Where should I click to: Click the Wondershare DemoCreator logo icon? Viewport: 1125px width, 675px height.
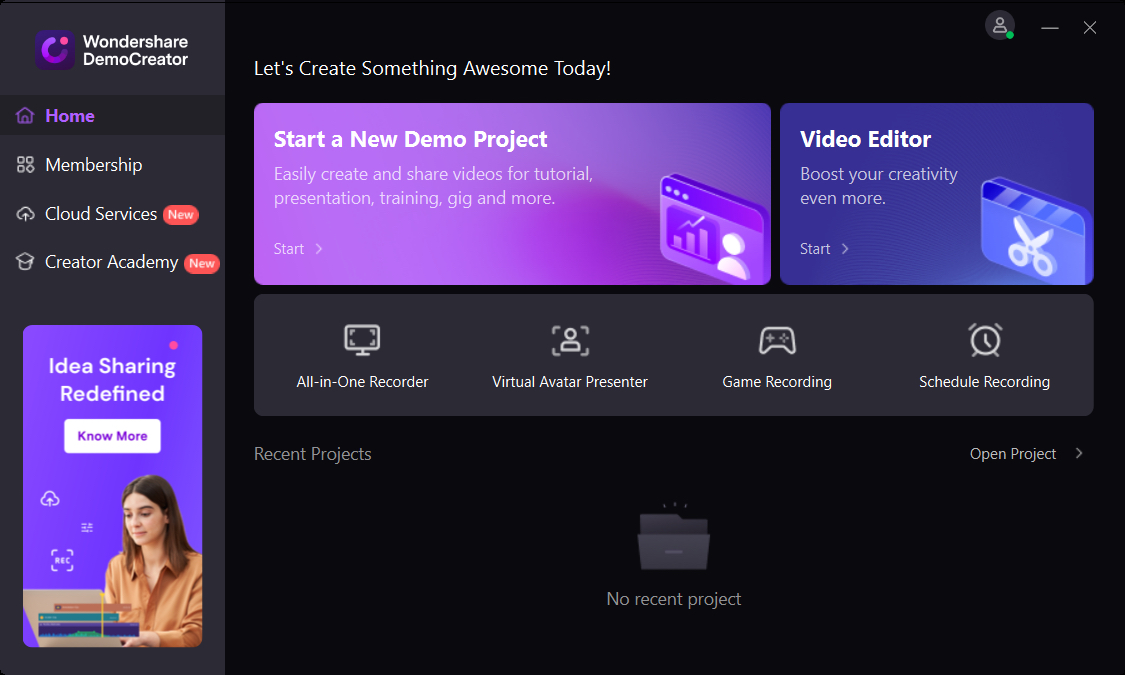pos(55,50)
